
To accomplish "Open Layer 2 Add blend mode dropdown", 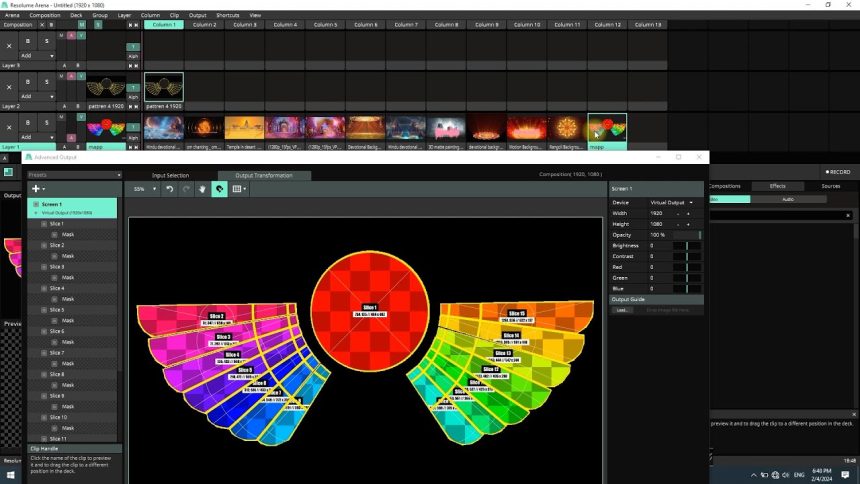I will click(37, 96).
